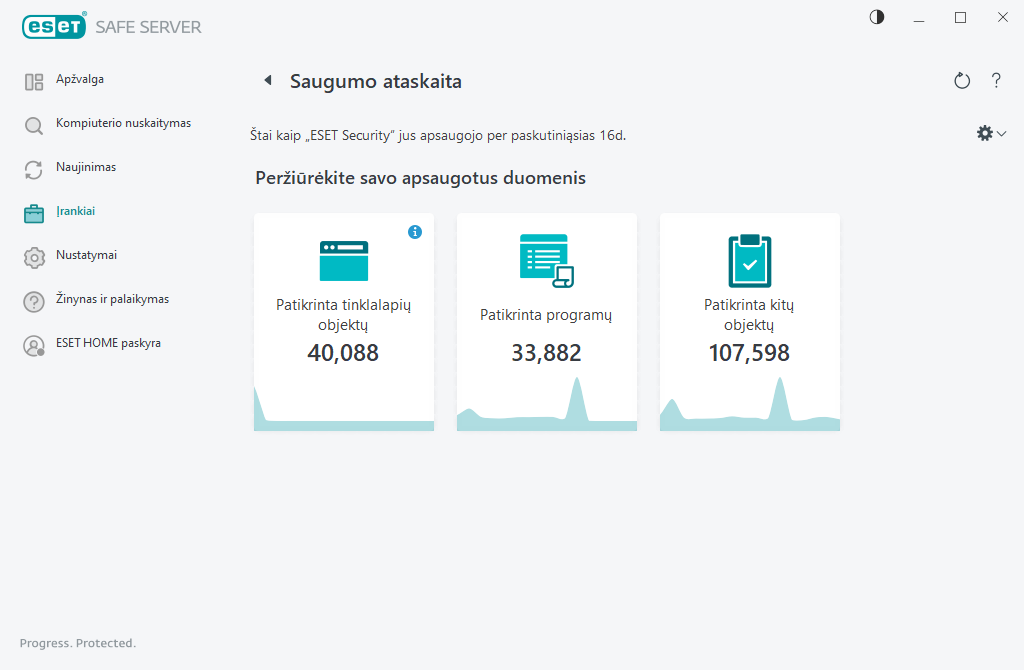Close the ESET window

pos(1002,18)
